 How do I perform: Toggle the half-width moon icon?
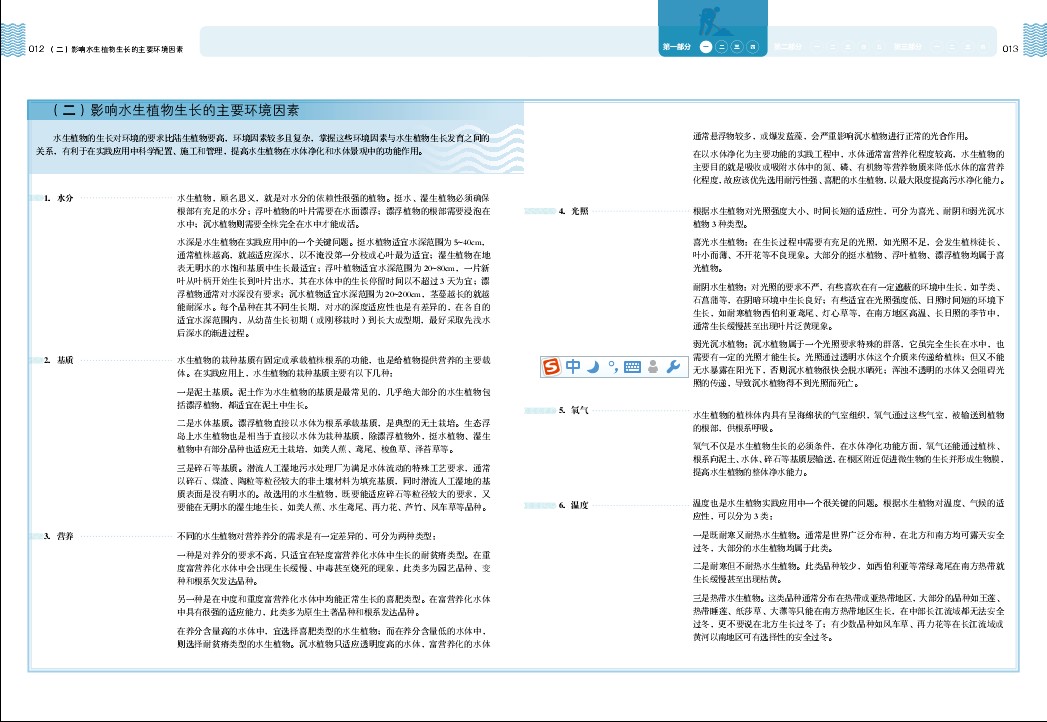pos(592,366)
